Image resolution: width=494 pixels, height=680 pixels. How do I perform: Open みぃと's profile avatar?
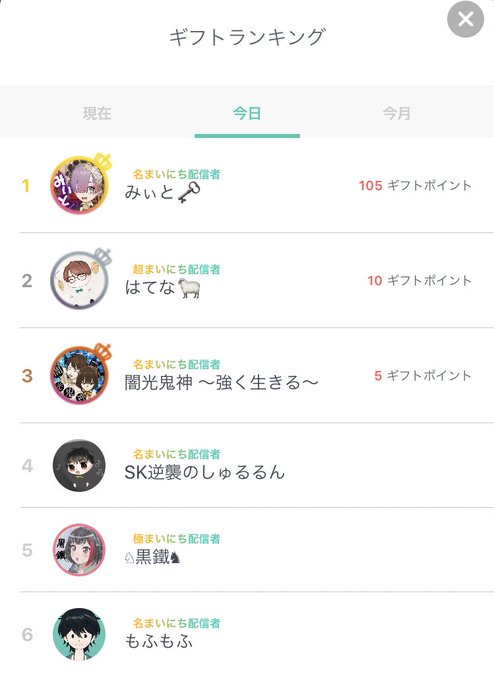tap(80, 185)
